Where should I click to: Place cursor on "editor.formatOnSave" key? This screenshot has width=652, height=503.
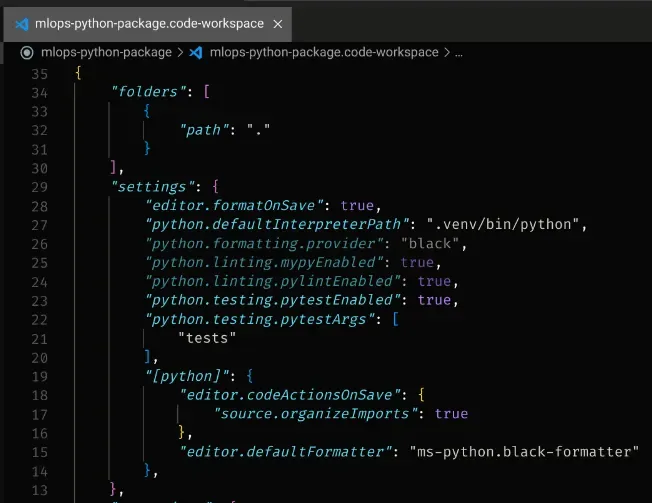234,206
